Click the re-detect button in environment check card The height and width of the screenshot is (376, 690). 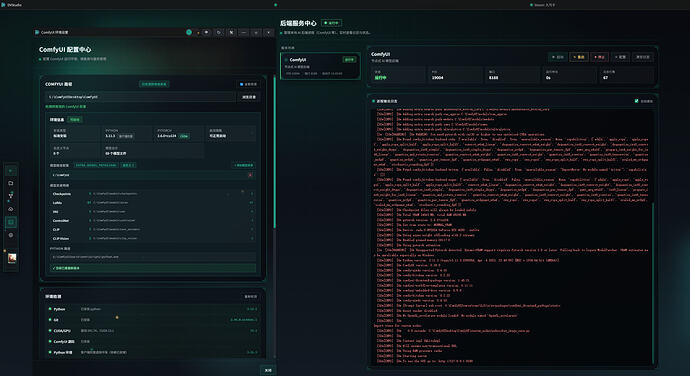point(251,296)
